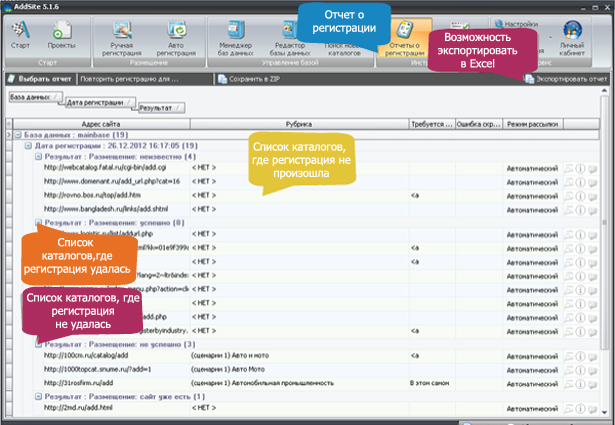Click the info icon for 31rosfirm.ru row
Screen dimensions: 615x425
(580, 384)
